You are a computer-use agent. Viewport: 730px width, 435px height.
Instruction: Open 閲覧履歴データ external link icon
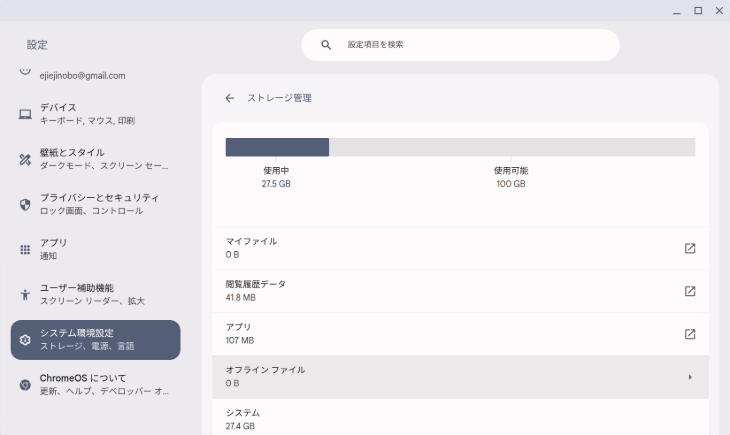(689, 291)
